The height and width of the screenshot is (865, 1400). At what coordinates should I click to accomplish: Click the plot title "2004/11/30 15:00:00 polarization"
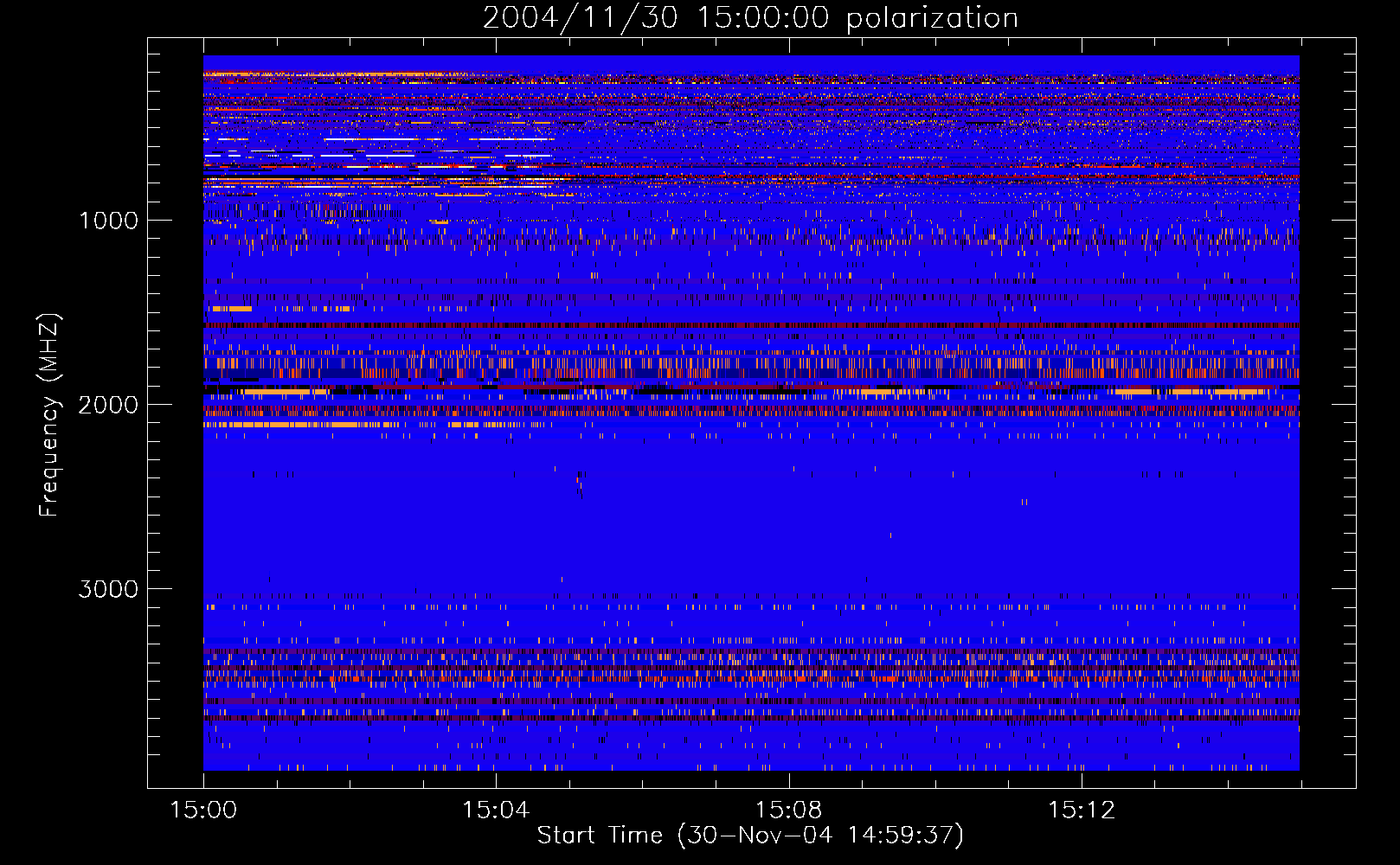750,18
